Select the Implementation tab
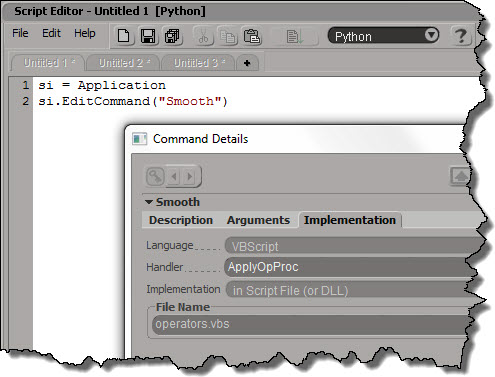 (x=350, y=220)
